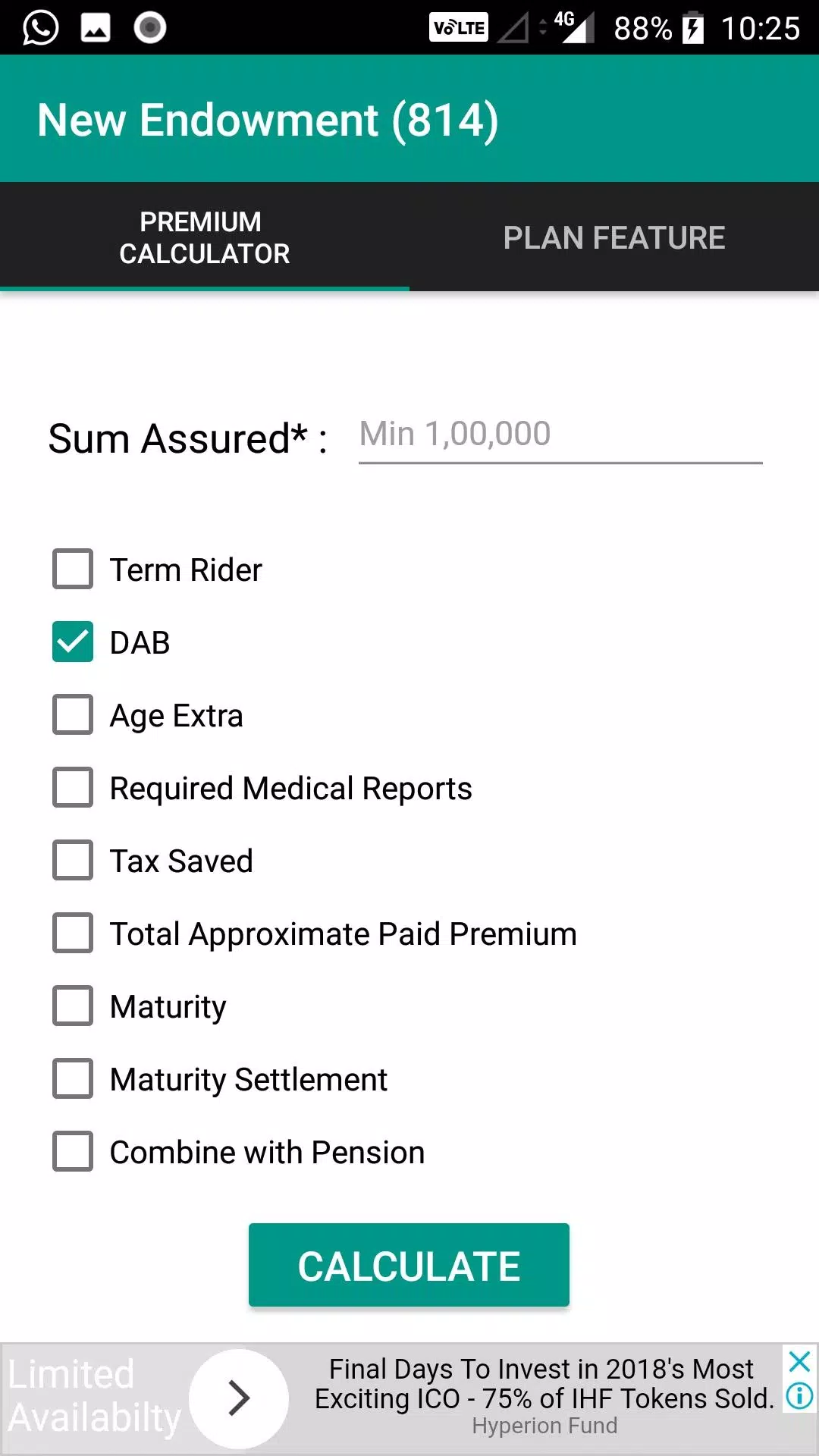Switch to the Plan Feature tab
Viewport: 819px width, 1456px height.
tap(614, 237)
